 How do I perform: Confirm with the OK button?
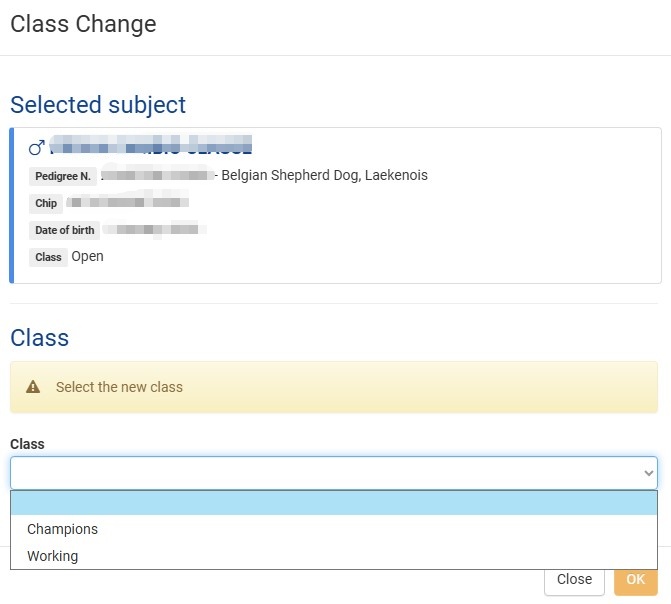click(x=635, y=579)
